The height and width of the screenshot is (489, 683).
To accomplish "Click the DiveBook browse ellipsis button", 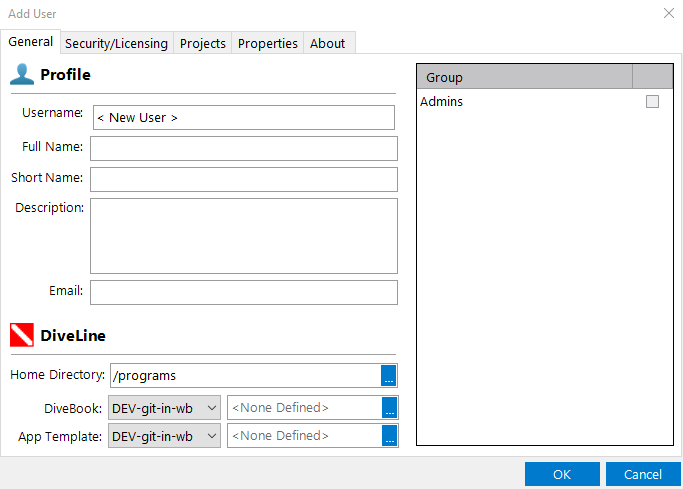I will coord(390,408).
